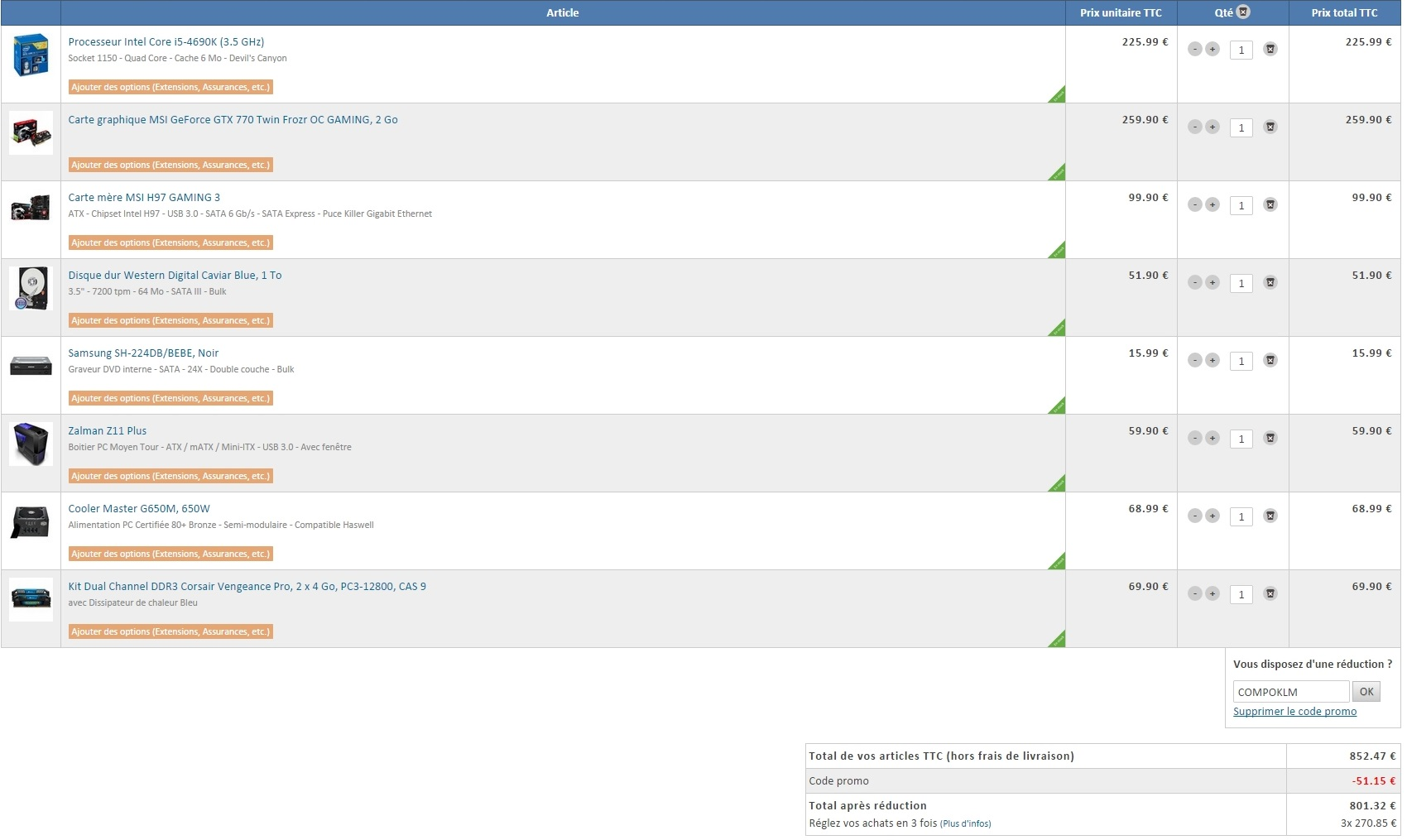This screenshot has height=840, width=1407.
Task: Focus quantity field for Zalman Z11 Plus
Action: (1241, 439)
